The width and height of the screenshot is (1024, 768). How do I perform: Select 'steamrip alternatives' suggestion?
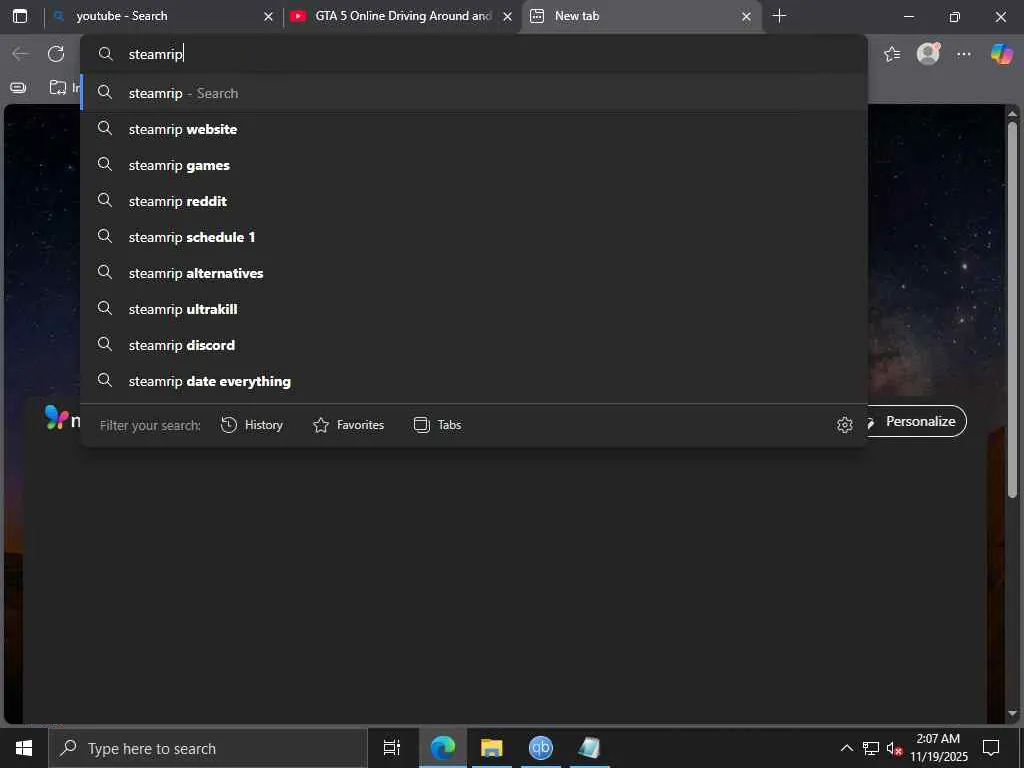(x=473, y=272)
